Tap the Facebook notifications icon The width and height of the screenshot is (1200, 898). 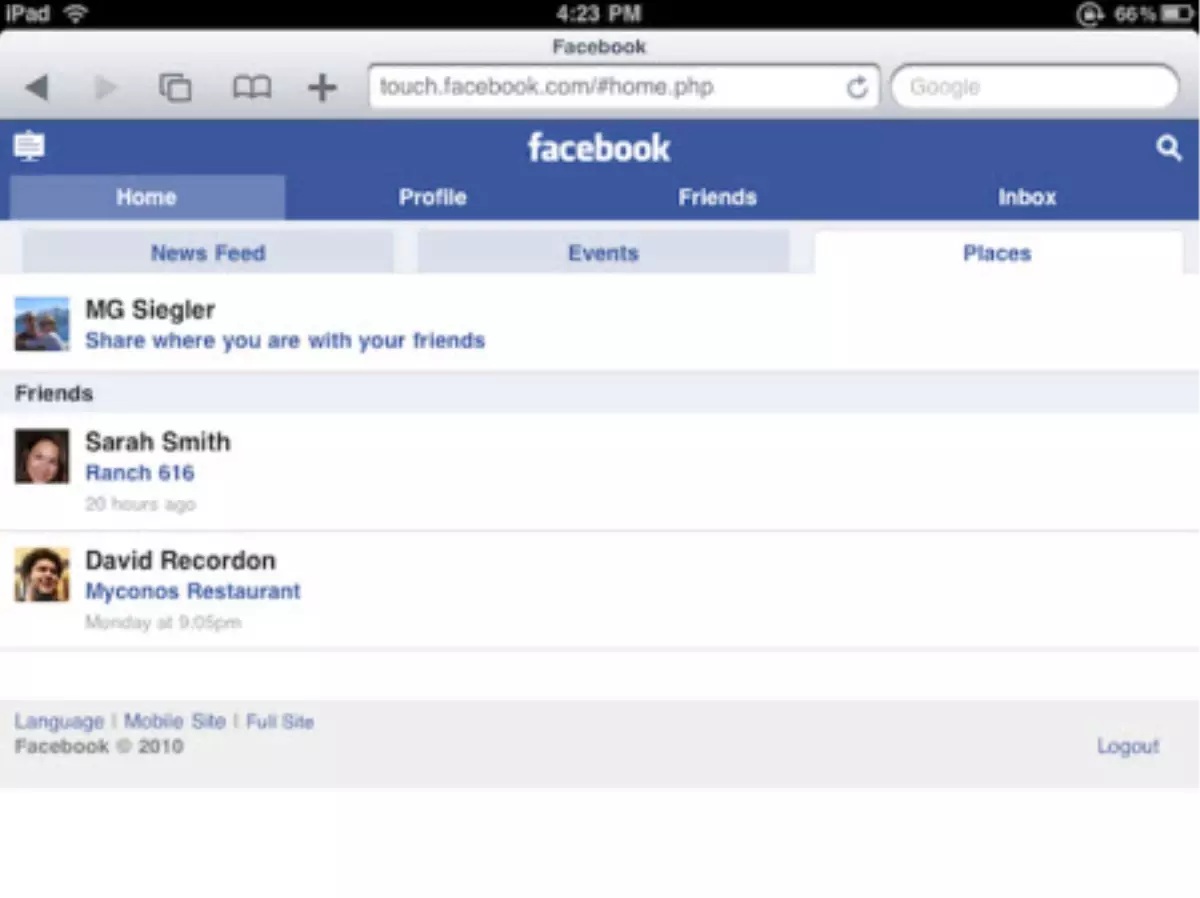point(29,148)
